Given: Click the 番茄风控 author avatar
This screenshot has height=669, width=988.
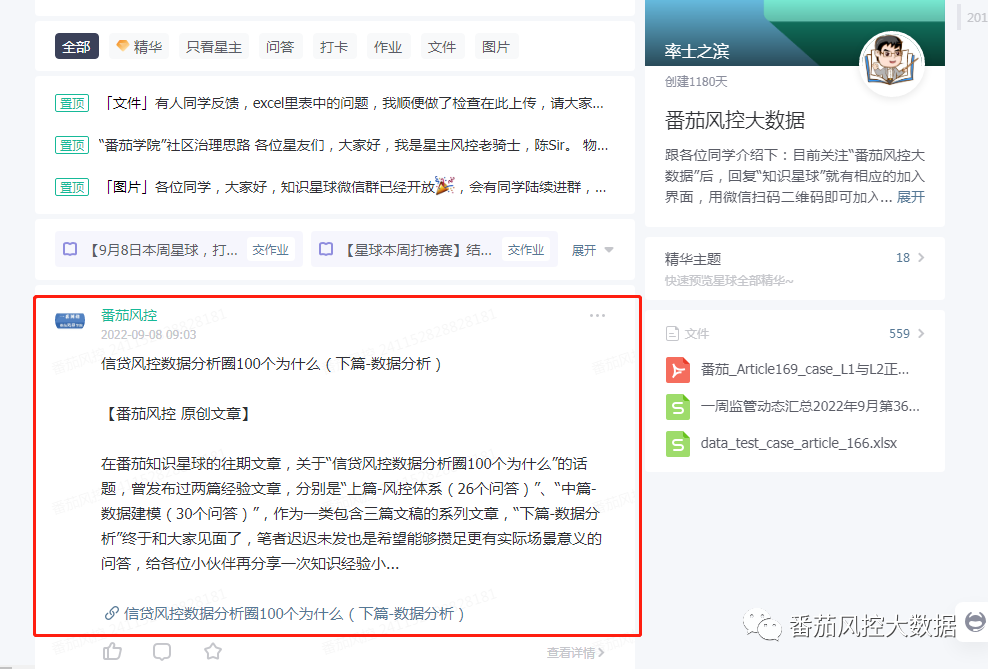Looking at the screenshot, I should (70, 321).
